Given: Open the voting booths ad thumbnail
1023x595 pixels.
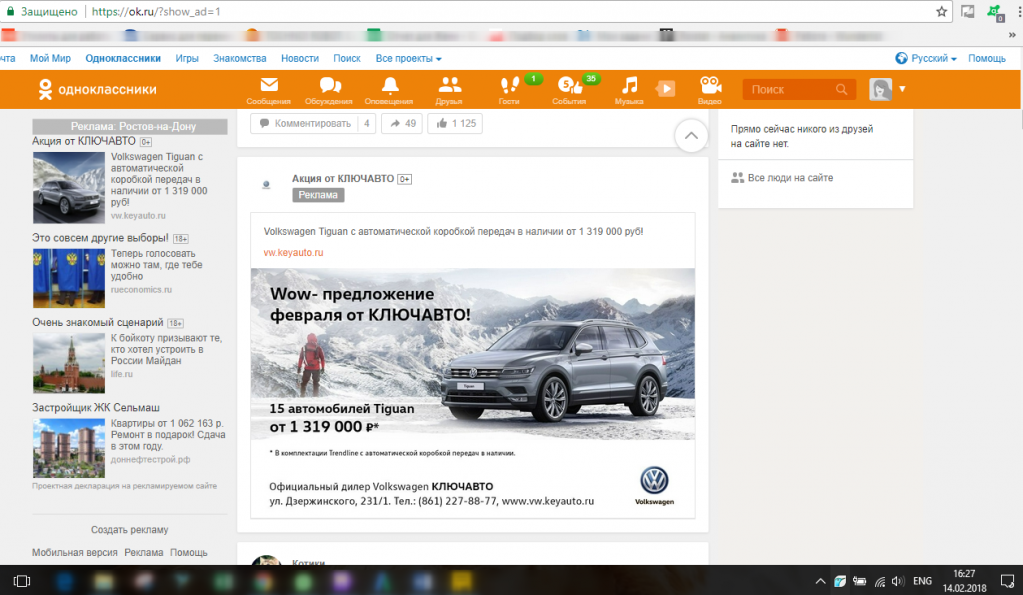Looking at the screenshot, I should (69, 278).
